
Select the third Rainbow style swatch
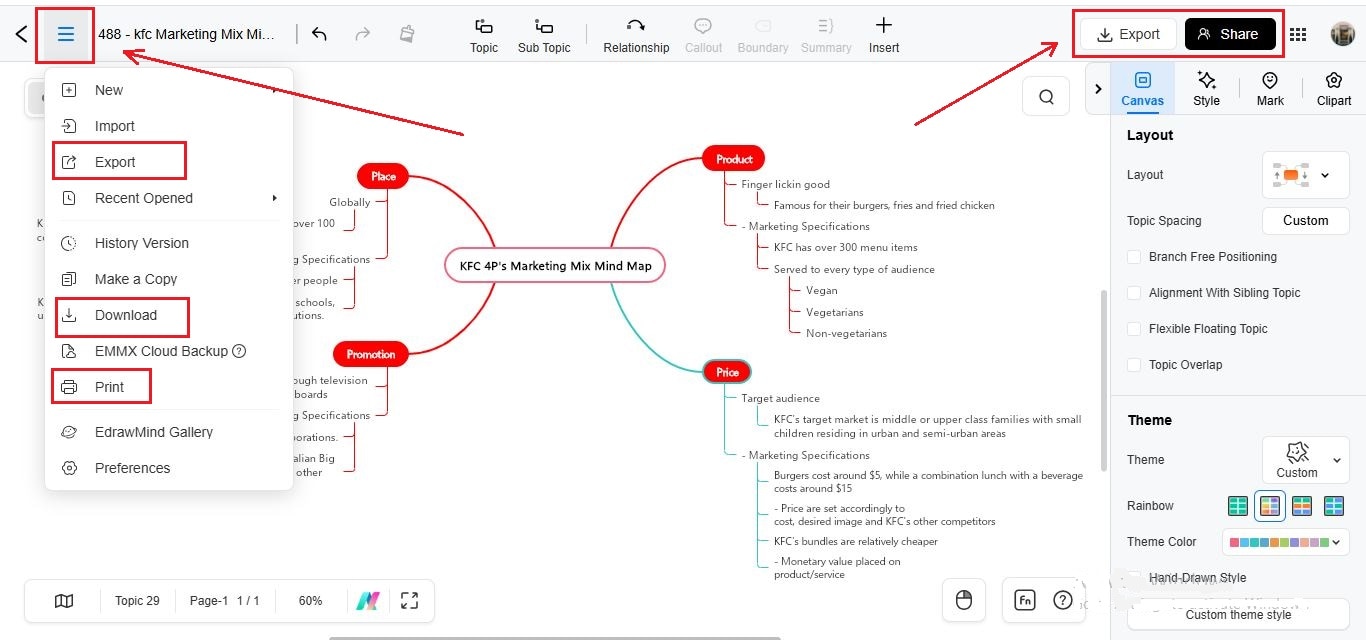1302,506
